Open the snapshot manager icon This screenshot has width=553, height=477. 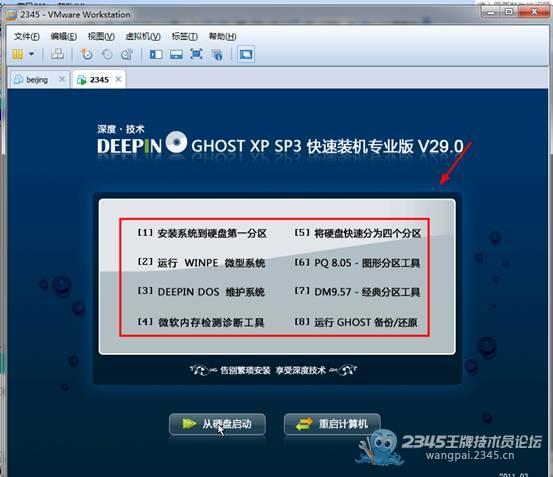tap(127, 54)
